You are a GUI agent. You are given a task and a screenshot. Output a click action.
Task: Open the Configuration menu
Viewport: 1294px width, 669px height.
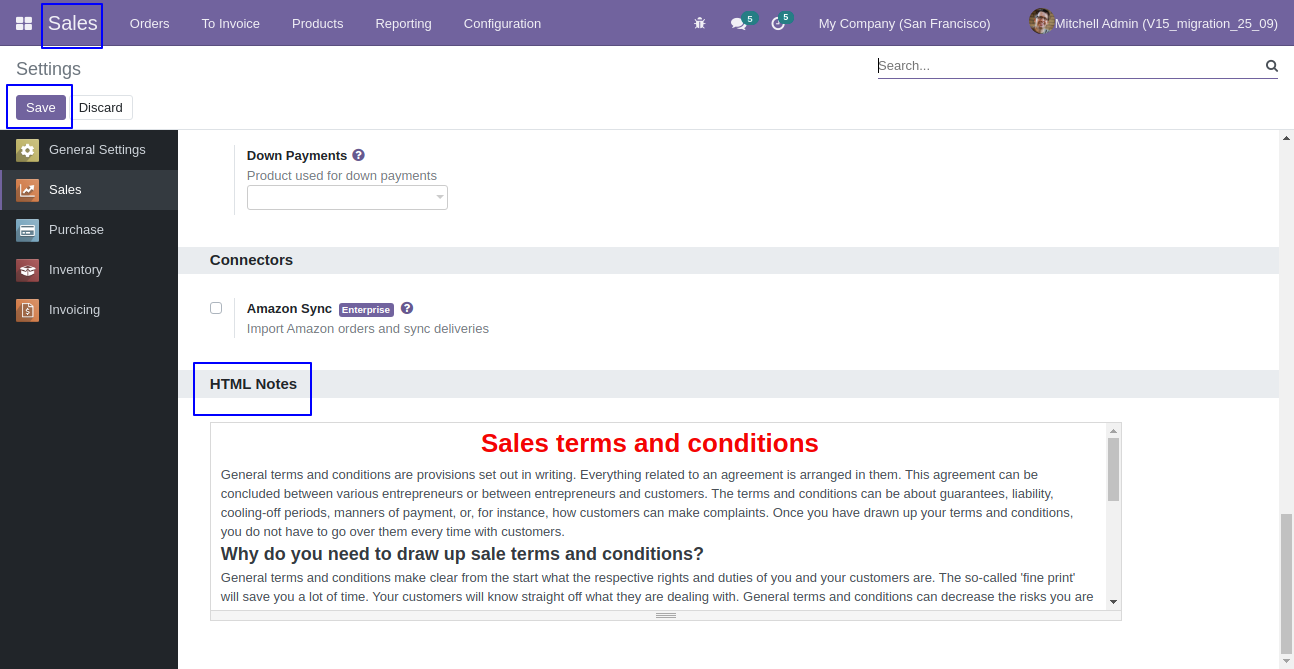[502, 23]
